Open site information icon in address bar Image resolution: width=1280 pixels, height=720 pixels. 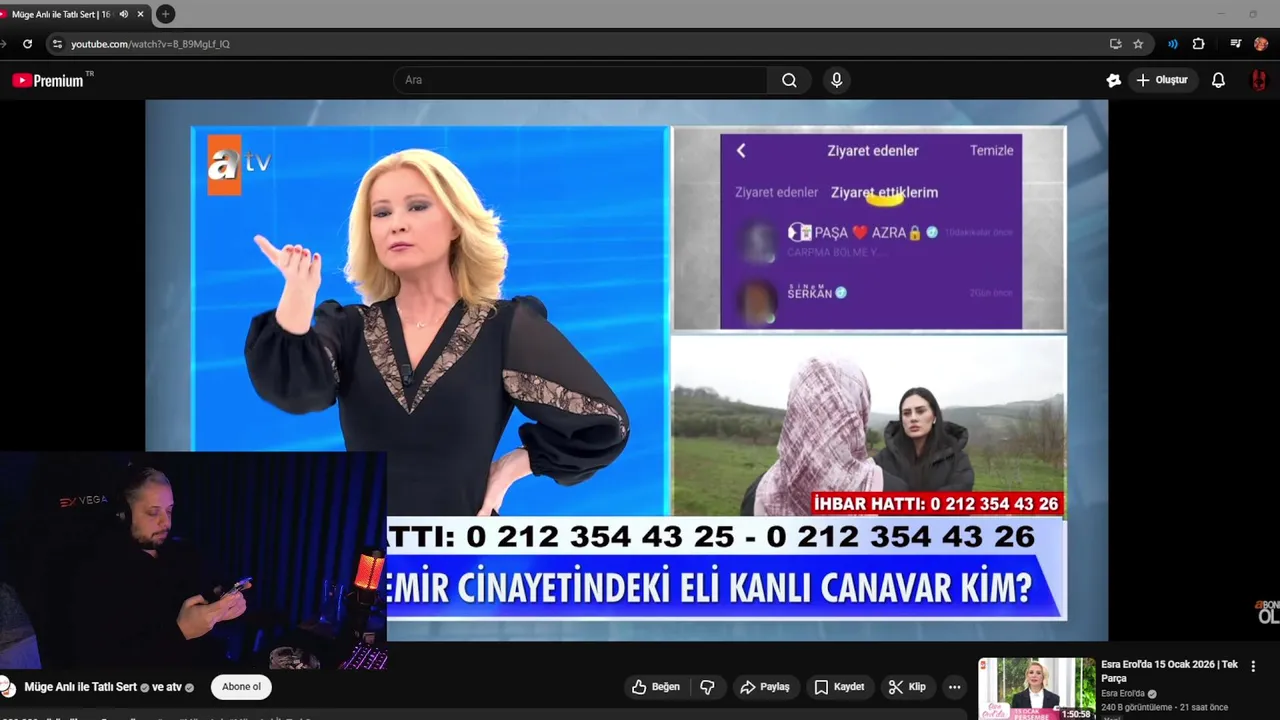[57, 44]
